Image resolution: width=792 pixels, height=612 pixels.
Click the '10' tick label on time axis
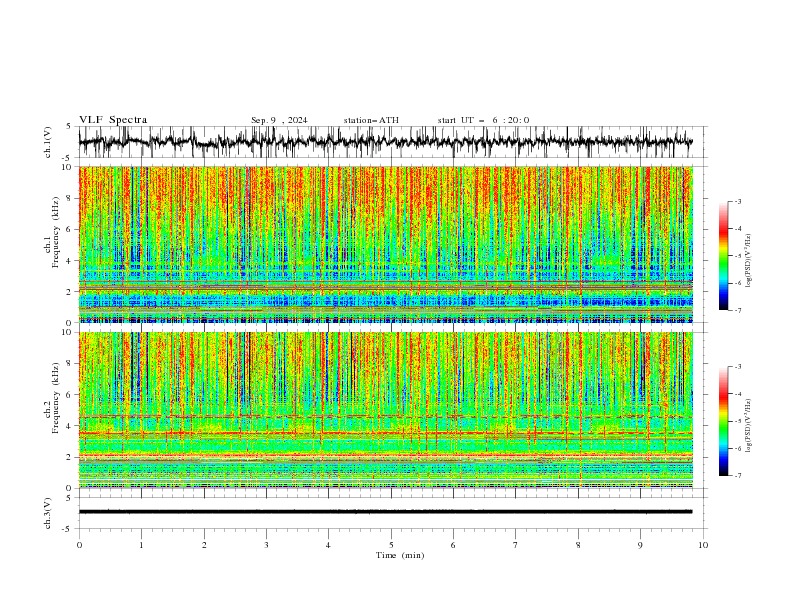(x=703, y=545)
